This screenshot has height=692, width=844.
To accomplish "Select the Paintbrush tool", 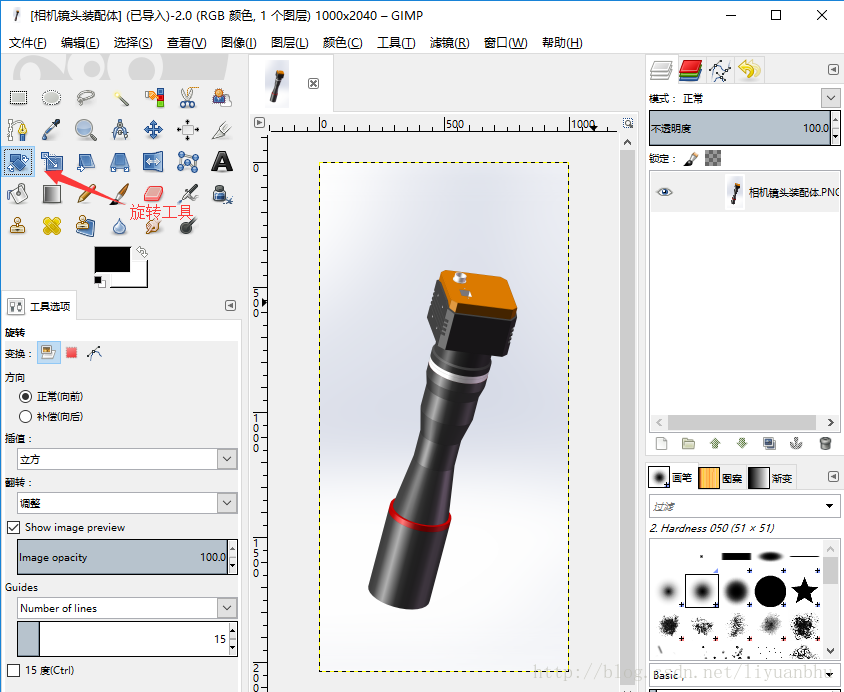I will click(x=120, y=194).
